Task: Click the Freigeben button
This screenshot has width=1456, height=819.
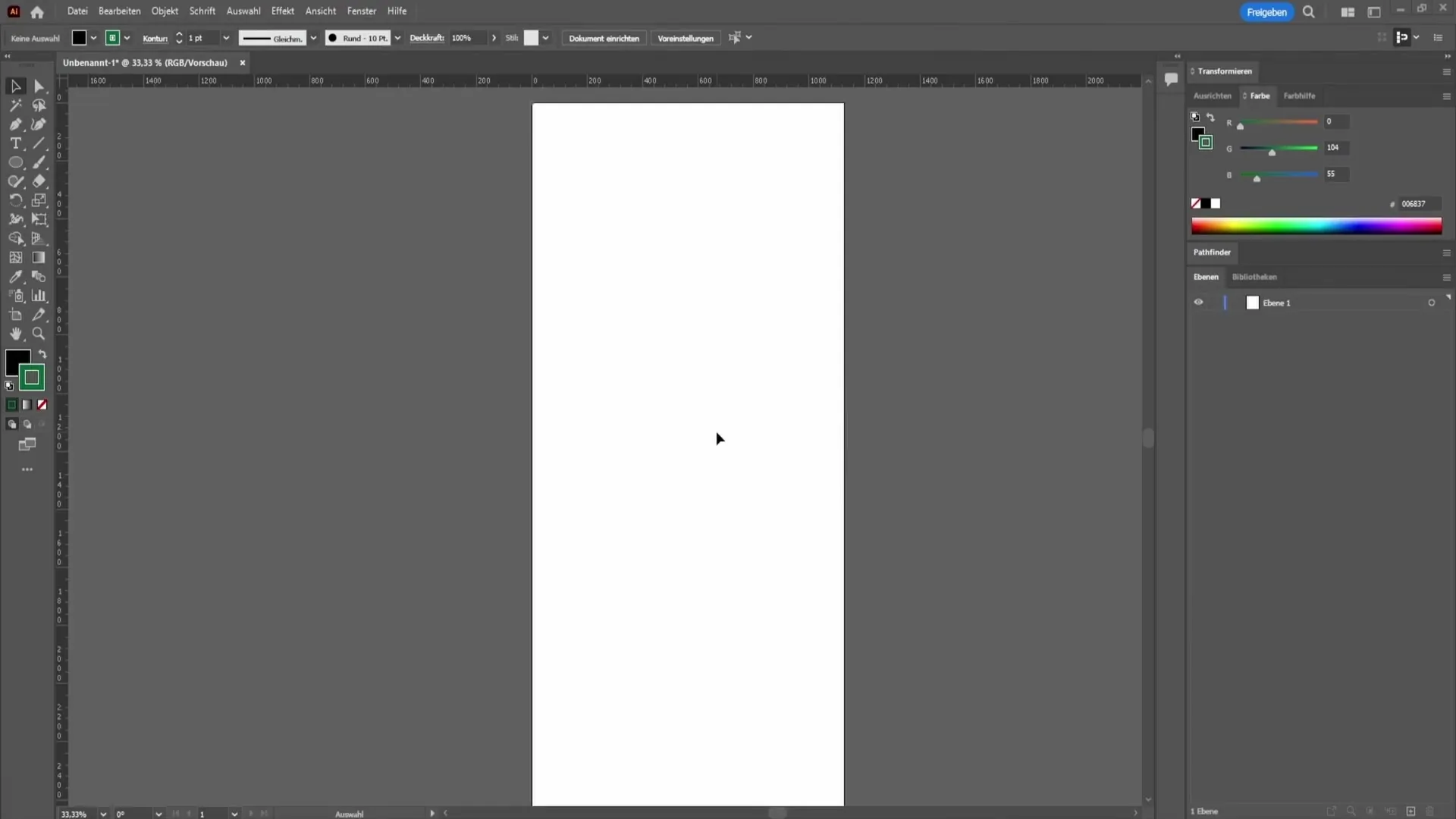Action: coord(1266,12)
